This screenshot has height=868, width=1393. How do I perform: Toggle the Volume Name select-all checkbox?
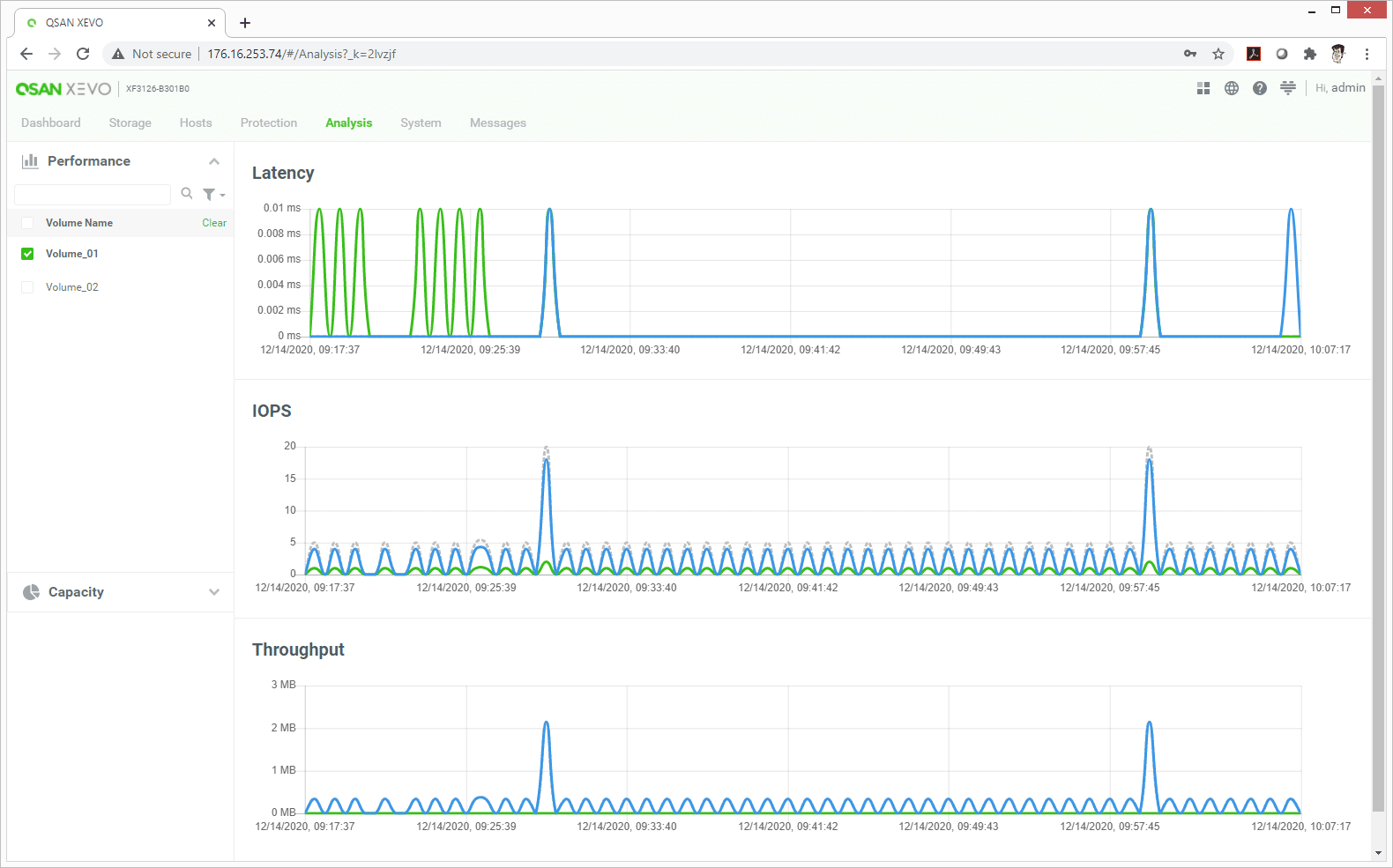click(x=27, y=223)
